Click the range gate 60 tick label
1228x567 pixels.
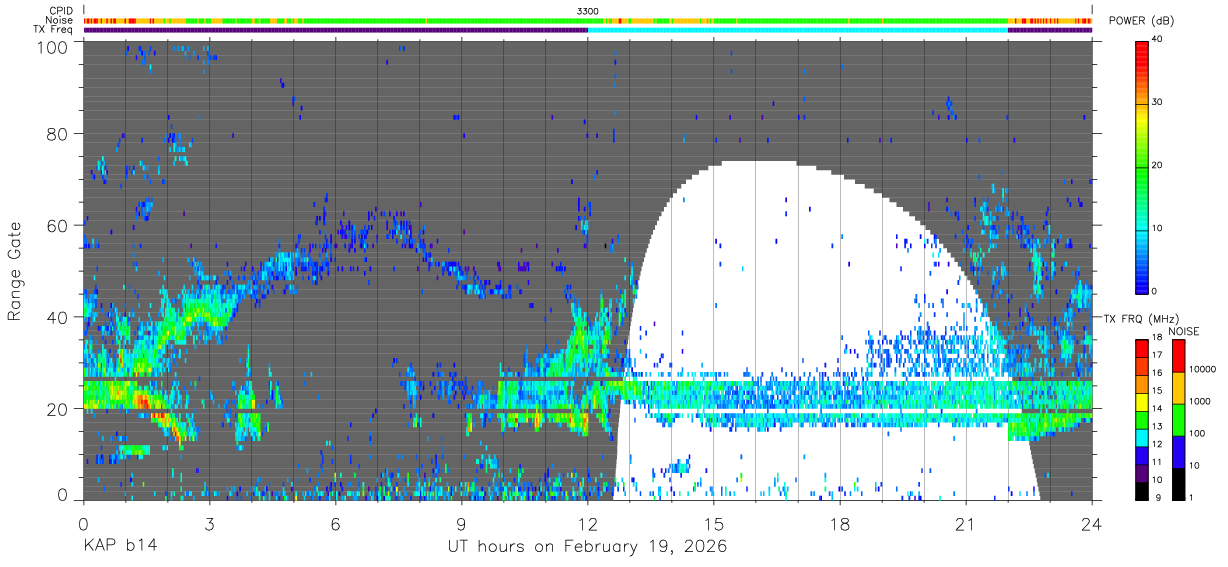[x=58, y=225]
